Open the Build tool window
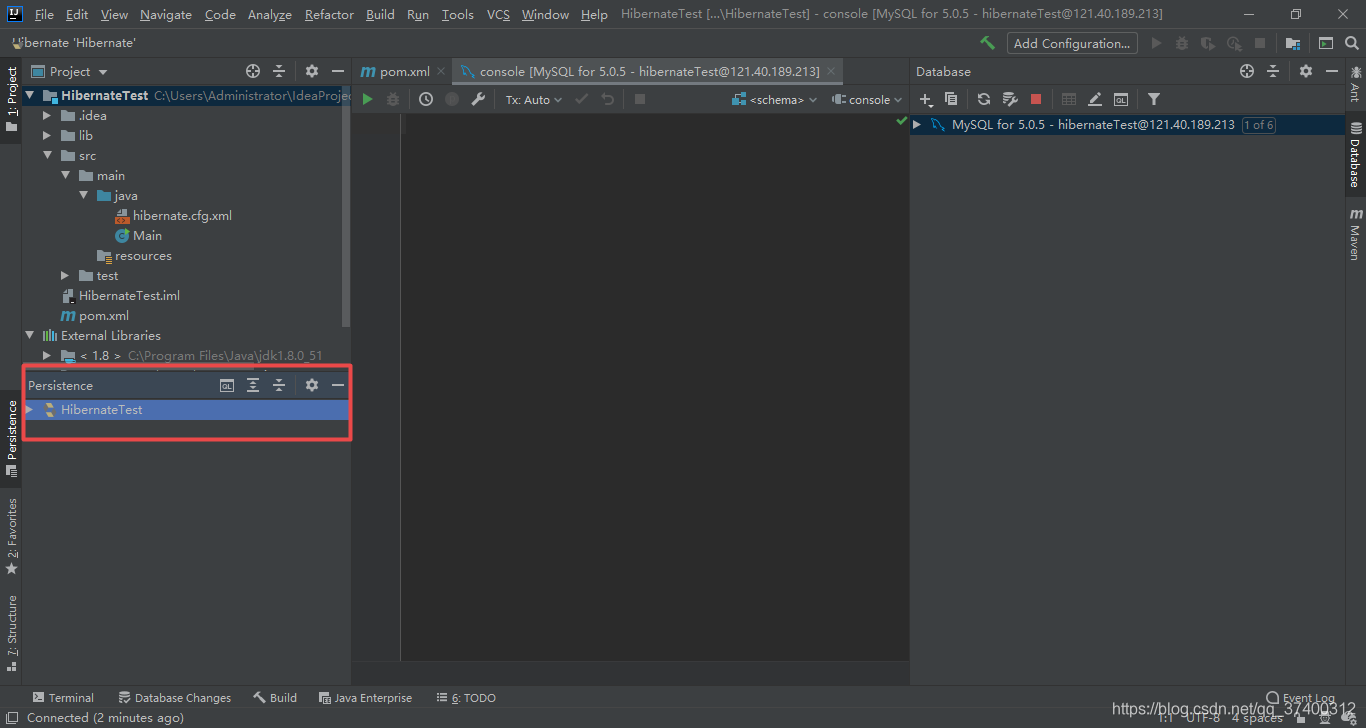The height and width of the screenshot is (728, 1366). point(275,698)
